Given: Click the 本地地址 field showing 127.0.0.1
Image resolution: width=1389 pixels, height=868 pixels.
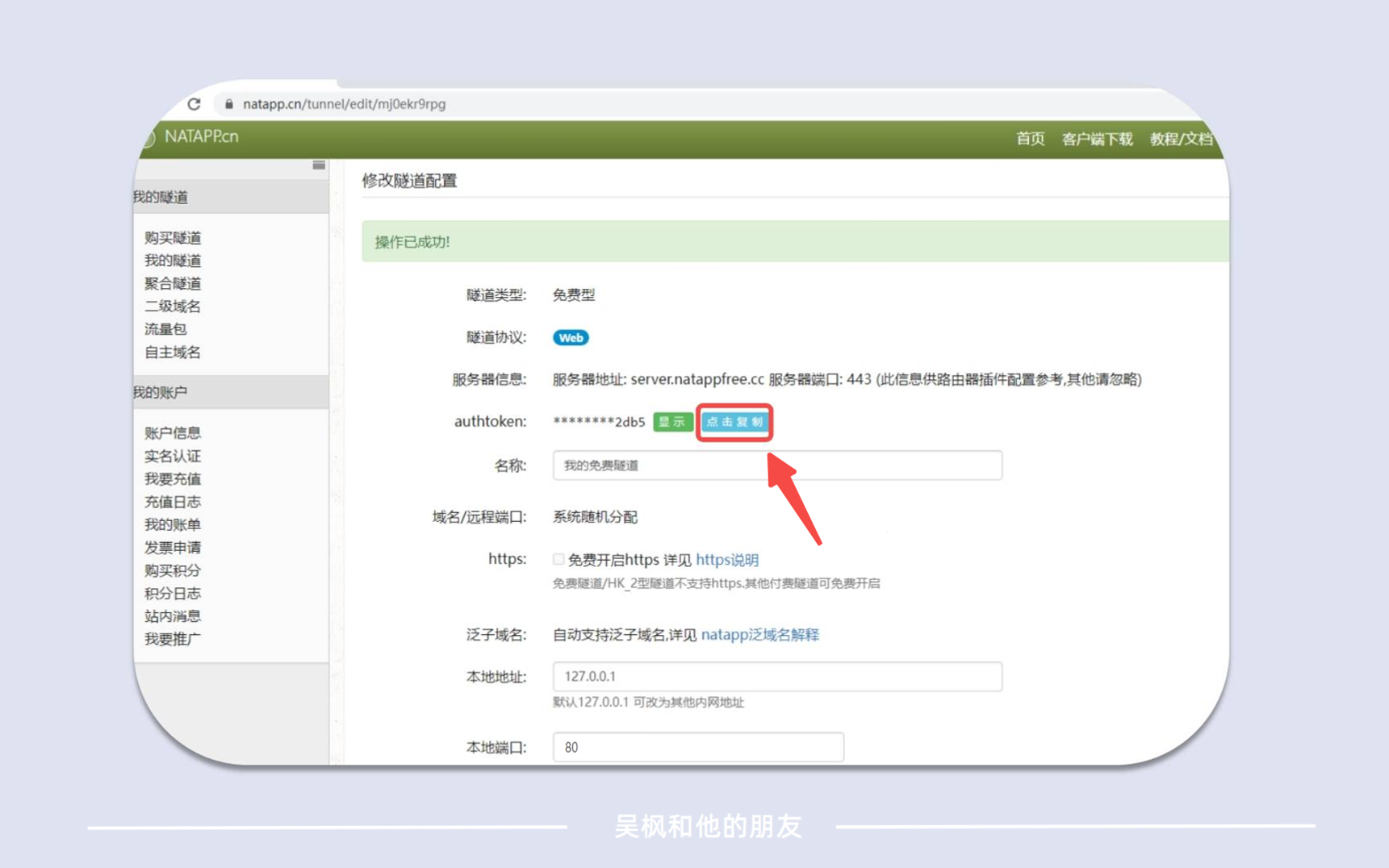Looking at the screenshot, I should pyautogui.click(x=777, y=676).
